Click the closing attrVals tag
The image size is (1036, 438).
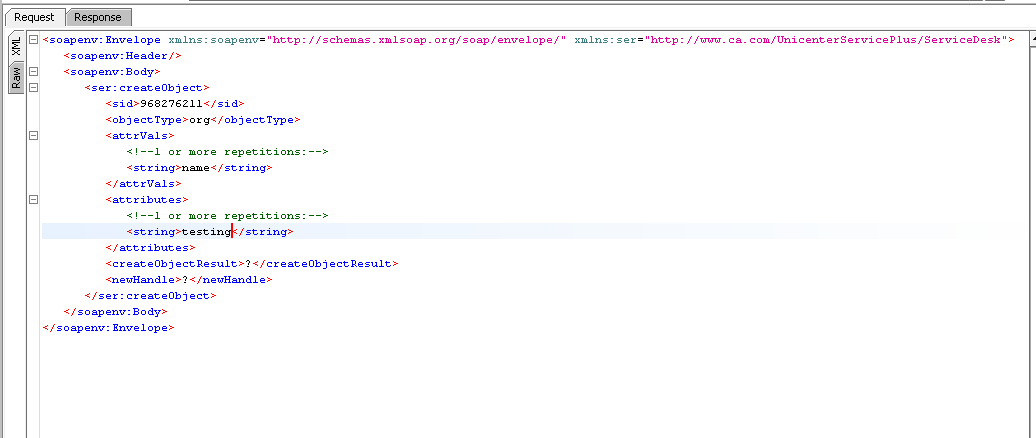(143, 184)
